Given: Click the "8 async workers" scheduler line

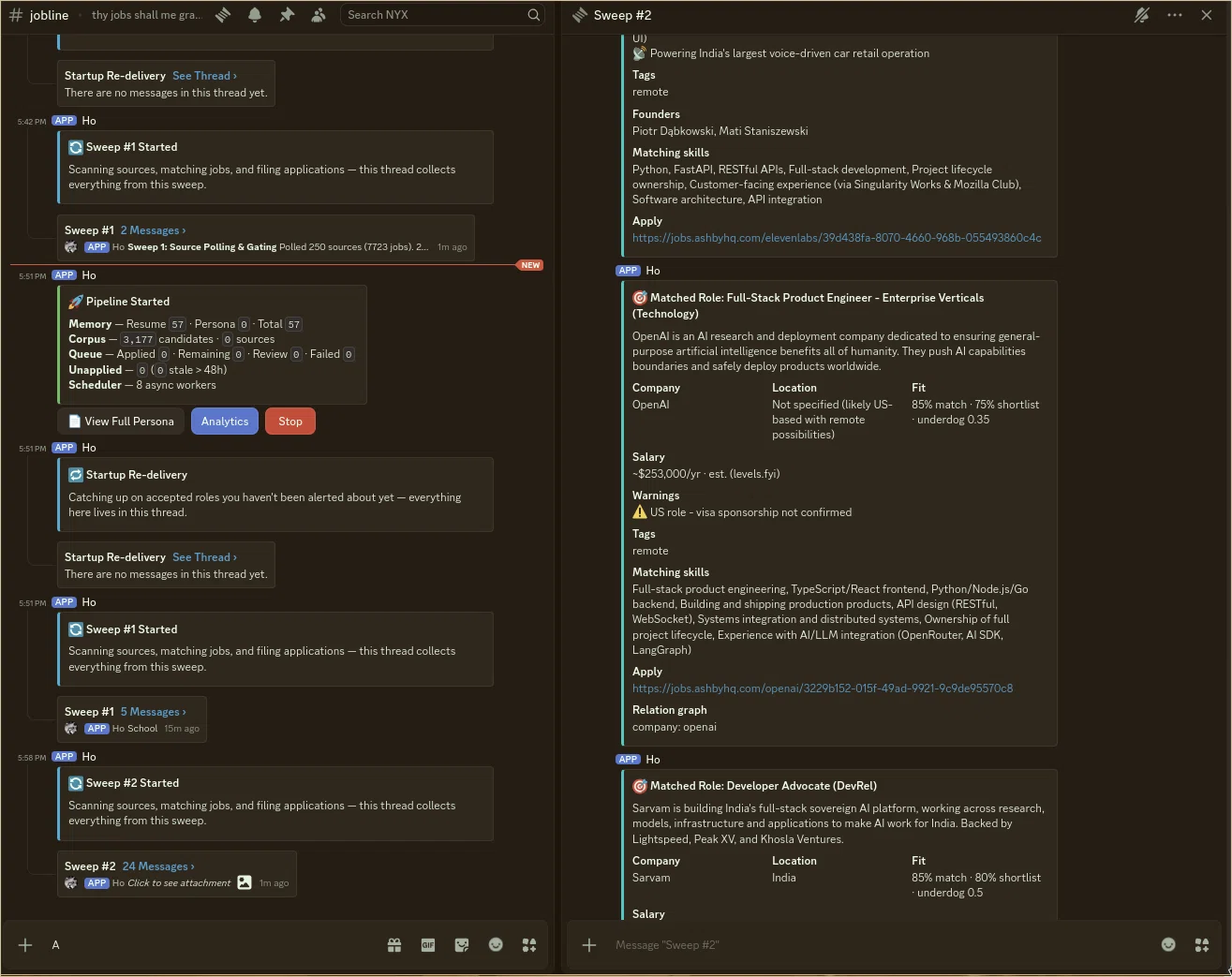Looking at the screenshot, I should click(176, 385).
